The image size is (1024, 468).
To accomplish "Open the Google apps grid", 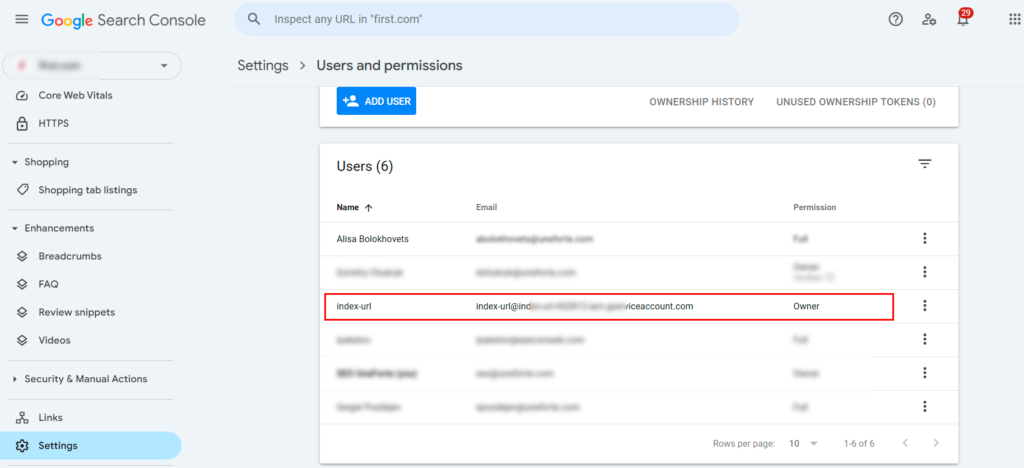I will click(1015, 20).
